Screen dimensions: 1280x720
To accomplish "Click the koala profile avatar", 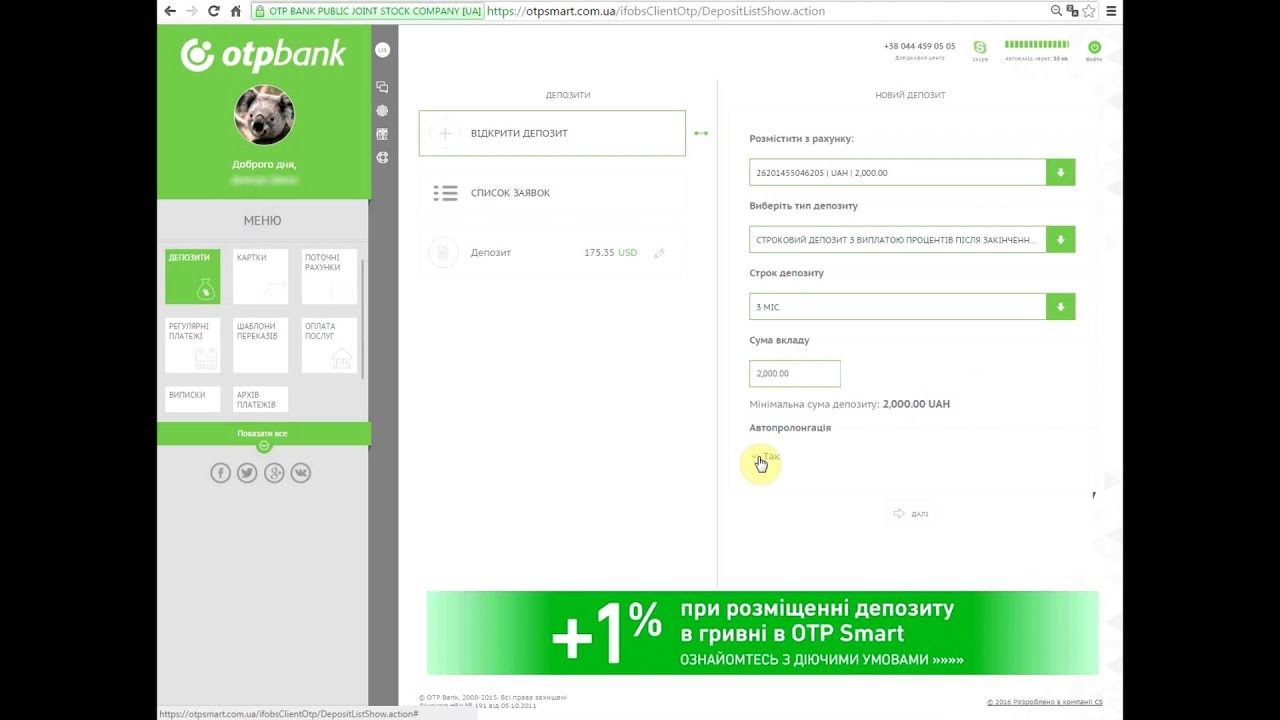I will pyautogui.click(x=264, y=115).
